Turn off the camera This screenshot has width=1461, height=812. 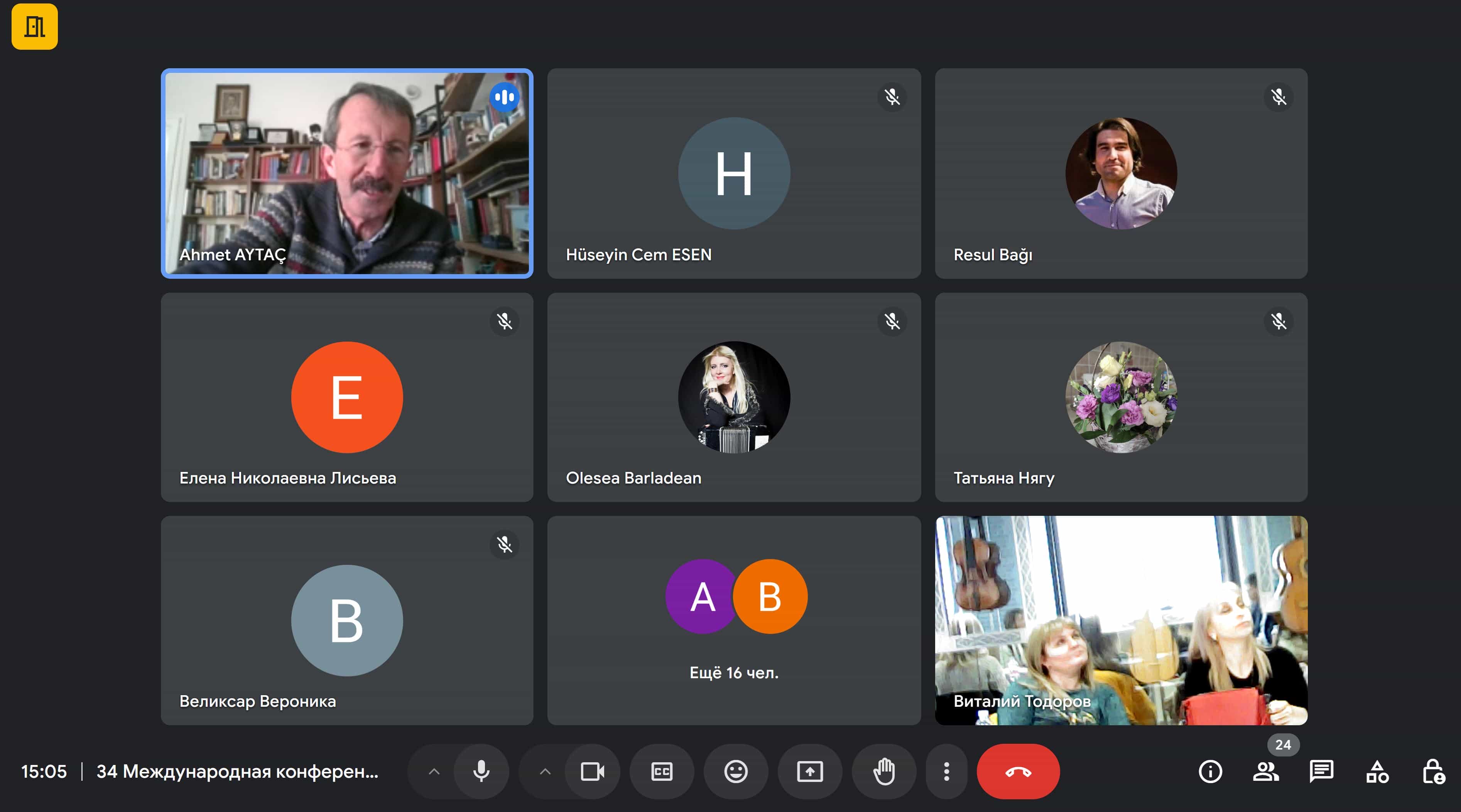click(592, 771)
